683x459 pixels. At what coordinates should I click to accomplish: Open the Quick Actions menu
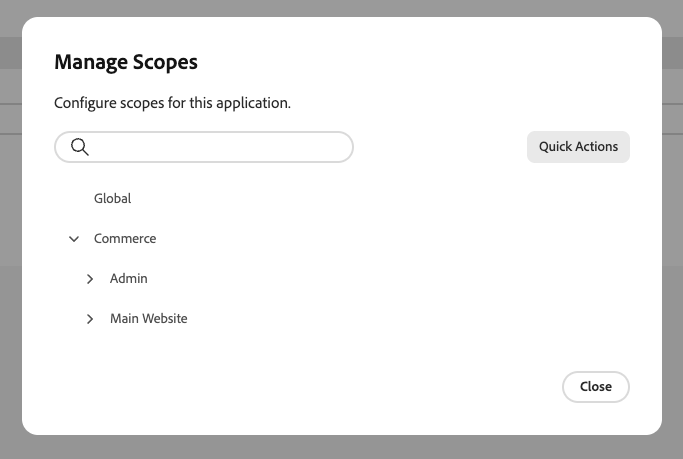pos(578,146)
